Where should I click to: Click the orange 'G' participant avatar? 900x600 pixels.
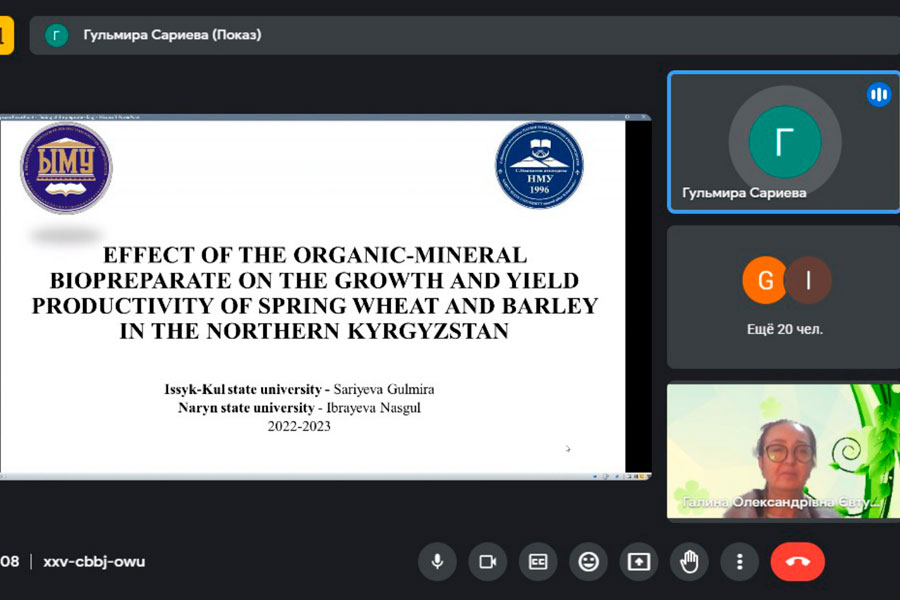[765, 281]
